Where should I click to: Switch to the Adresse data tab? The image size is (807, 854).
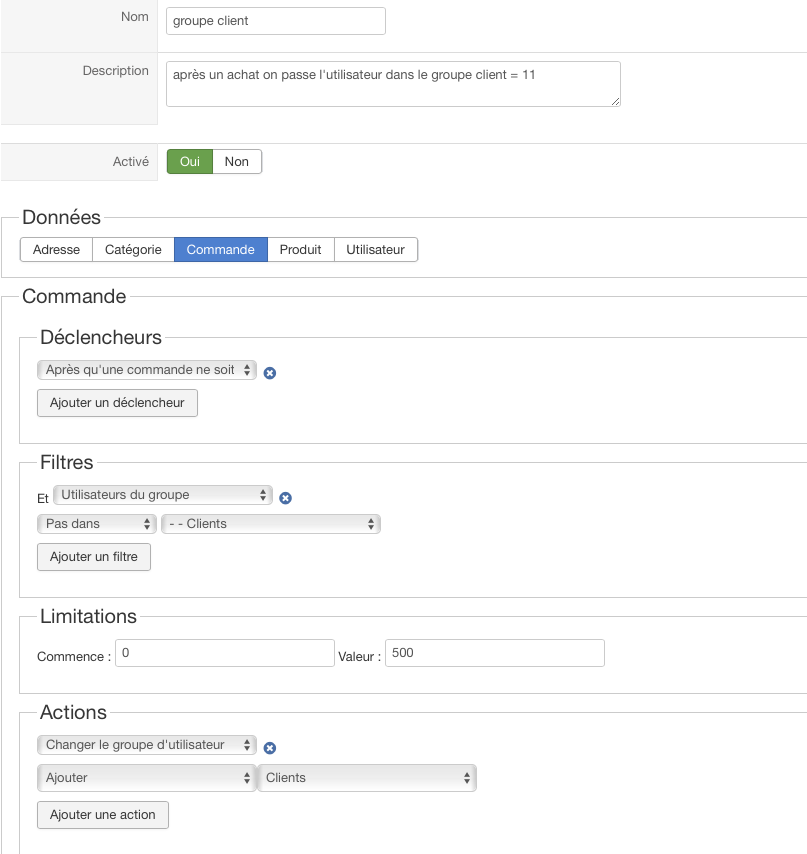56,250
